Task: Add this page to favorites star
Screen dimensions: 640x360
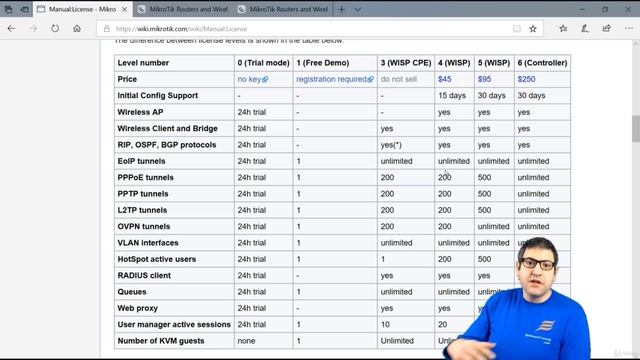Action: [x=533, y=29]
